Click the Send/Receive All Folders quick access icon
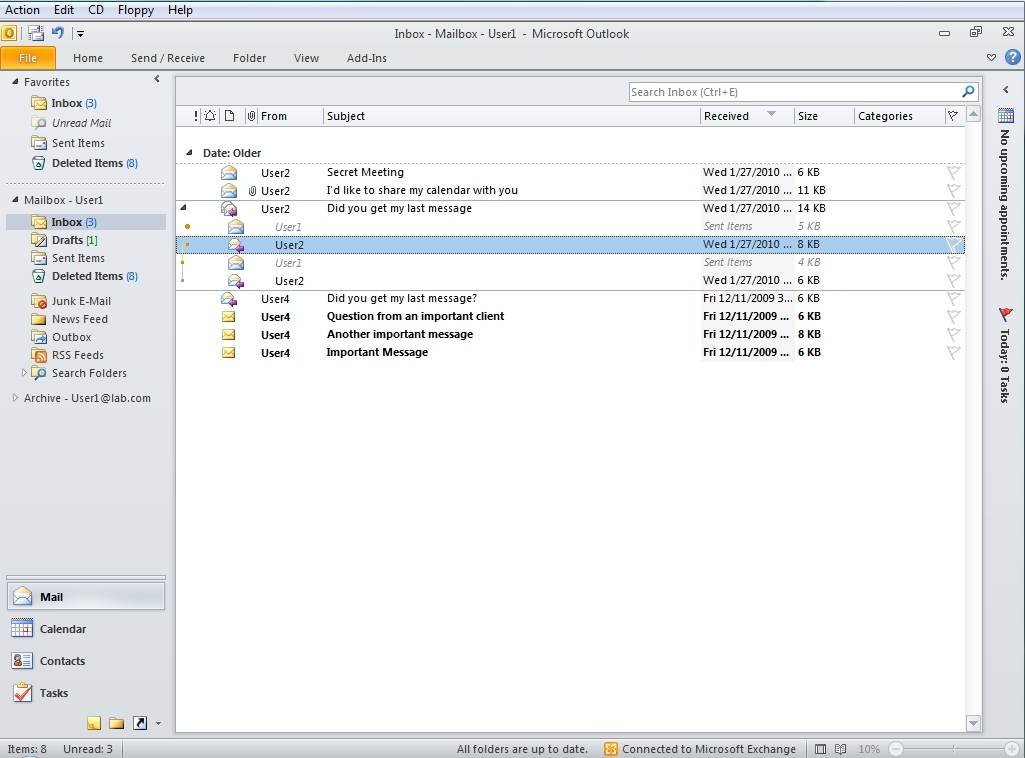The height and width of the screenshot is (758, 1025). point(35,33)
